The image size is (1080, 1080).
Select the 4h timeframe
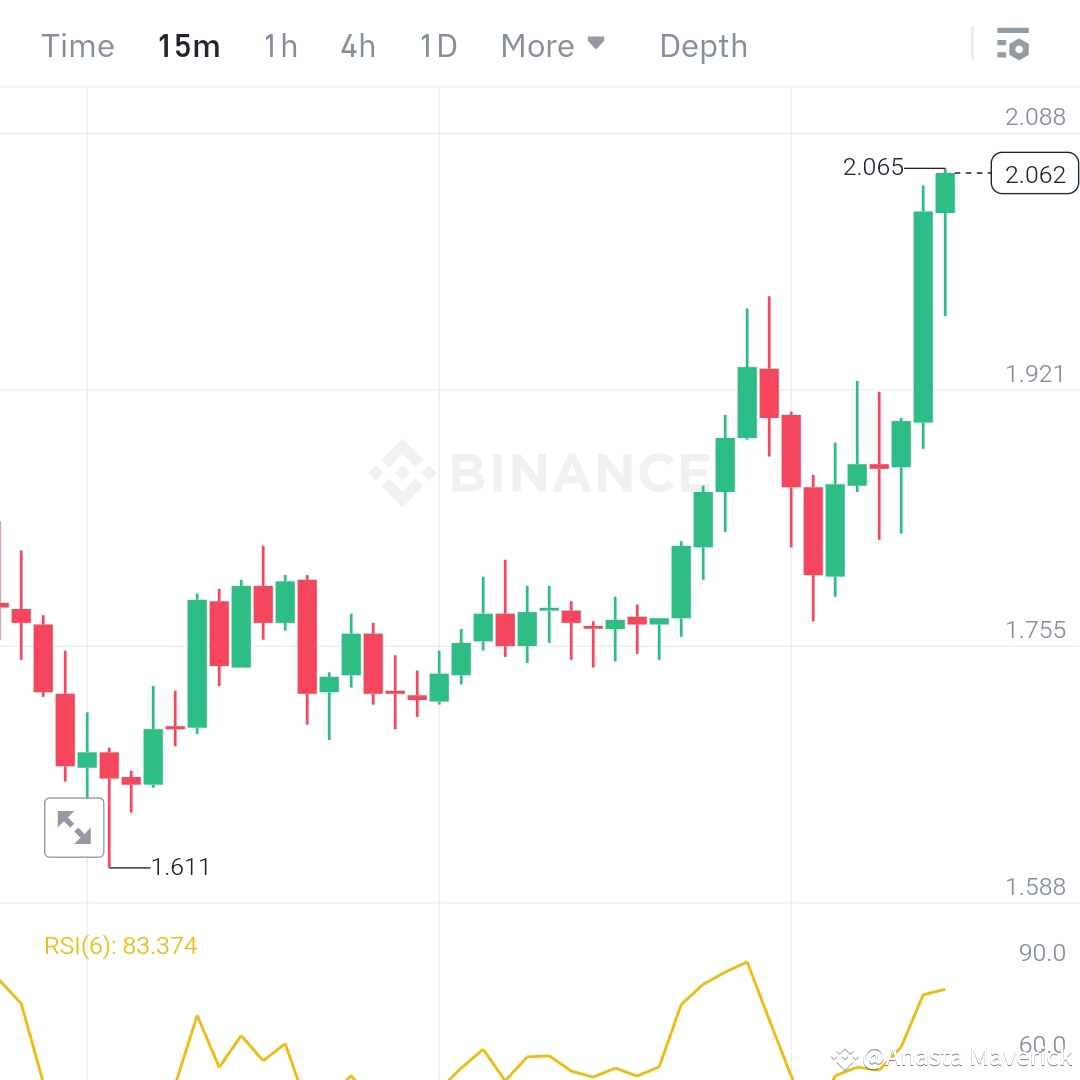(358, 45)
